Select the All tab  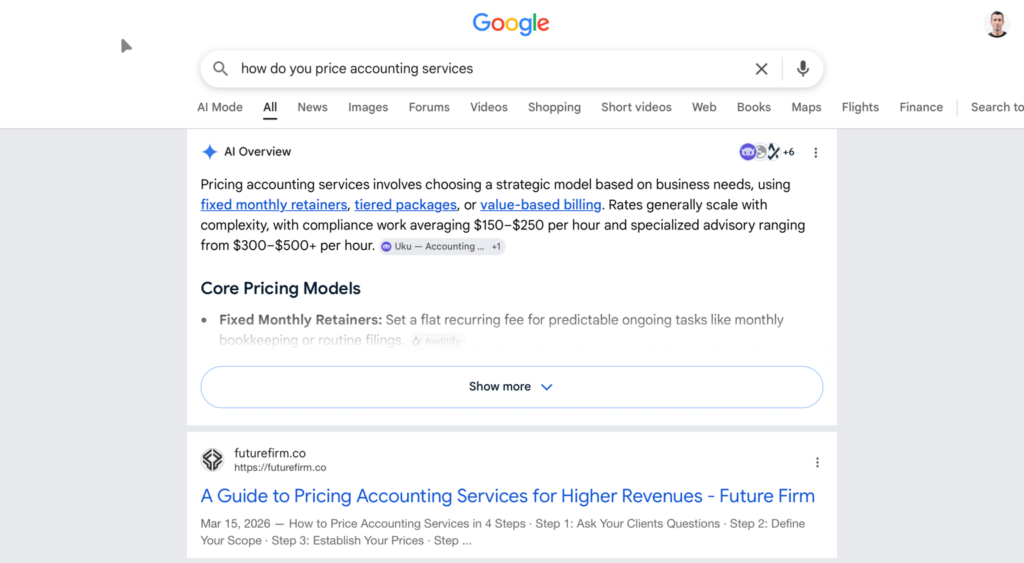click(270, 107)
